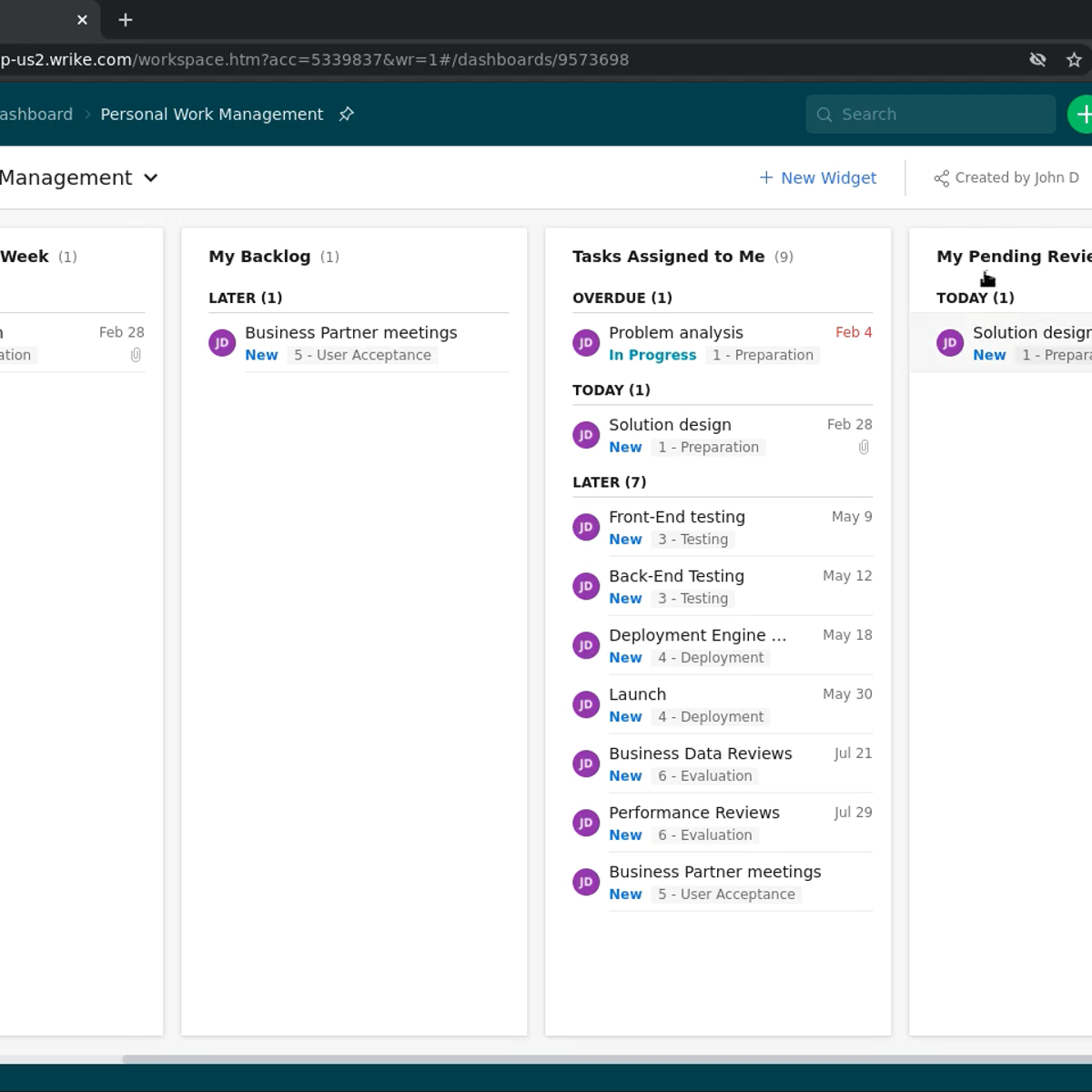This screenshot has height=1092, width=1092.
Task: Click the New Widget button
Action: click(817, 178)
